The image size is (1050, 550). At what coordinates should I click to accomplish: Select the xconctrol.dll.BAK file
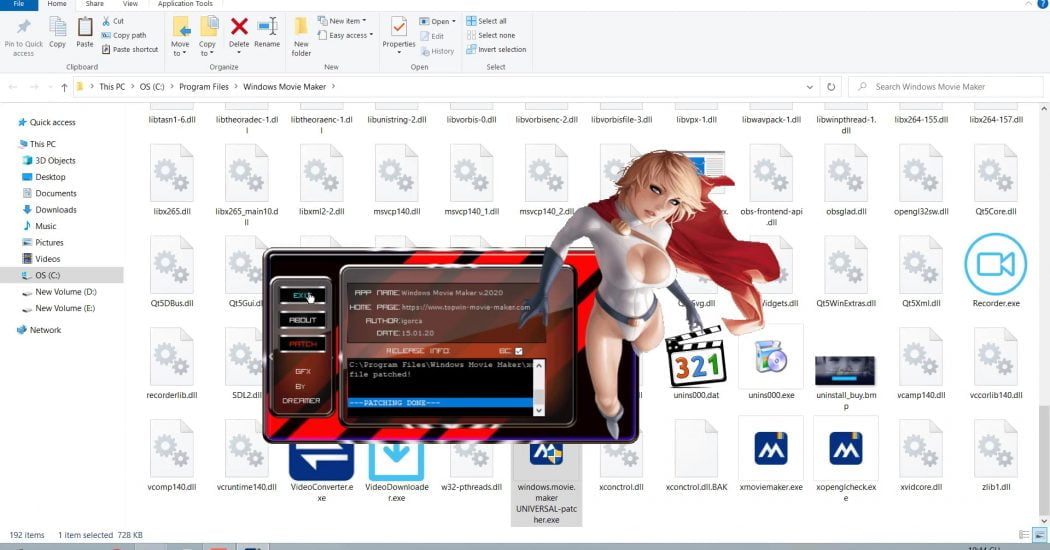[696, 448]
